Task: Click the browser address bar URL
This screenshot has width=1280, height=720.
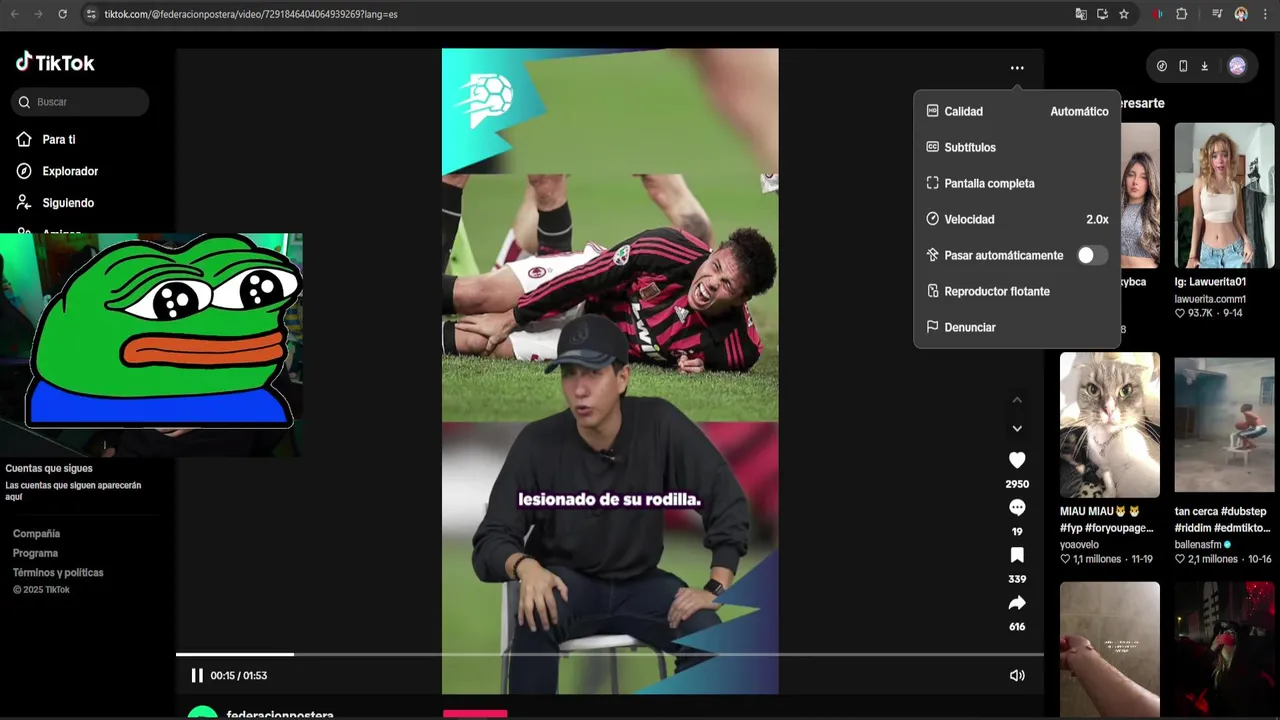Action: click(250, 14)
